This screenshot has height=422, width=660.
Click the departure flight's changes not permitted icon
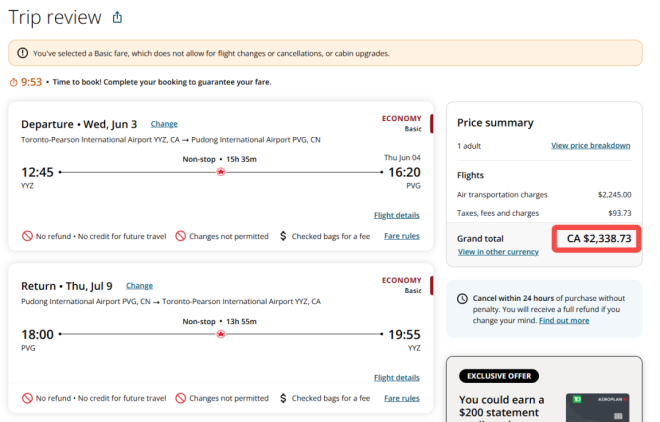(x=181, y=236)
